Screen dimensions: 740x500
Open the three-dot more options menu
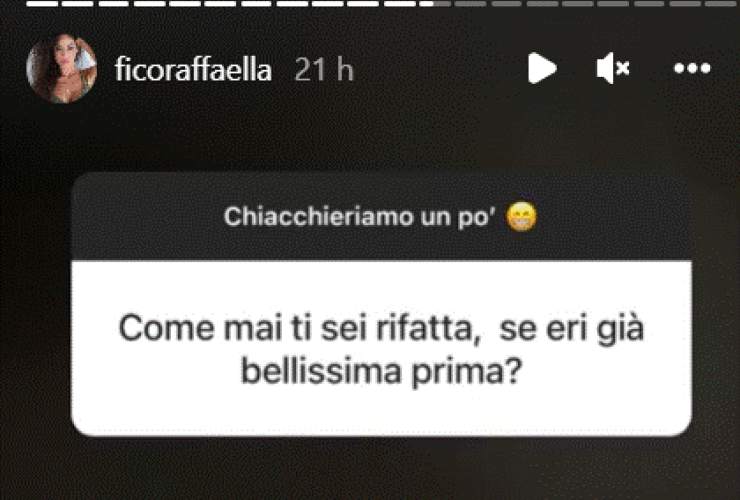692,68
